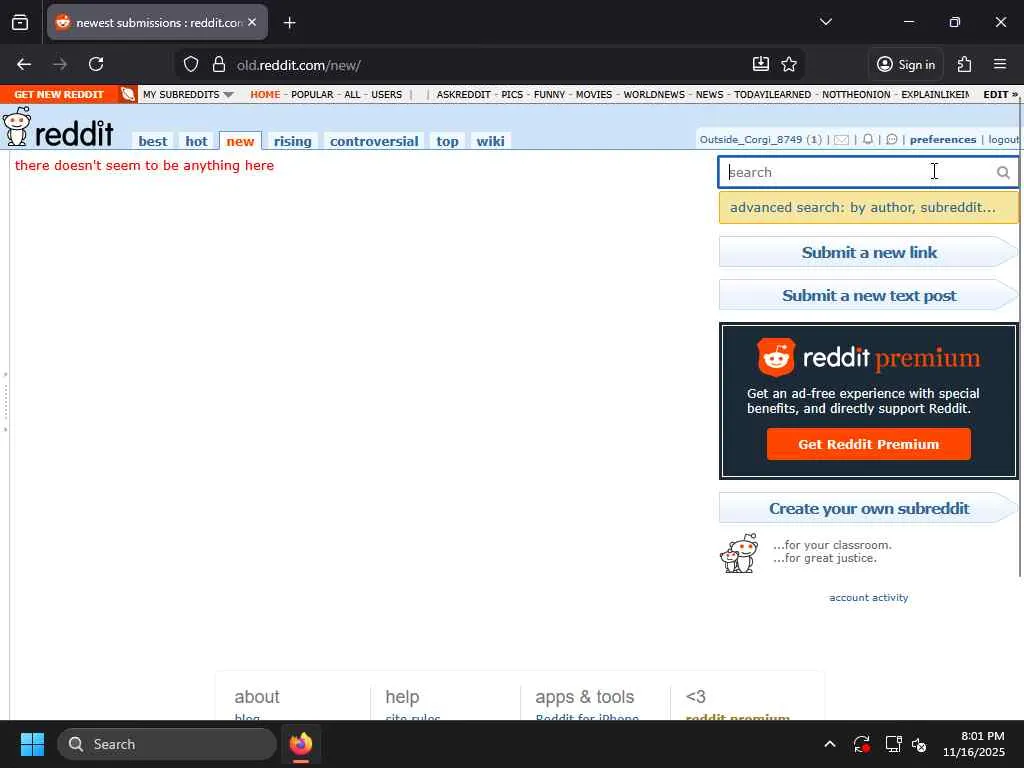Click the sync update tray icon
The width and height of the screenshot is (1024, 768).
coord(861,744)
